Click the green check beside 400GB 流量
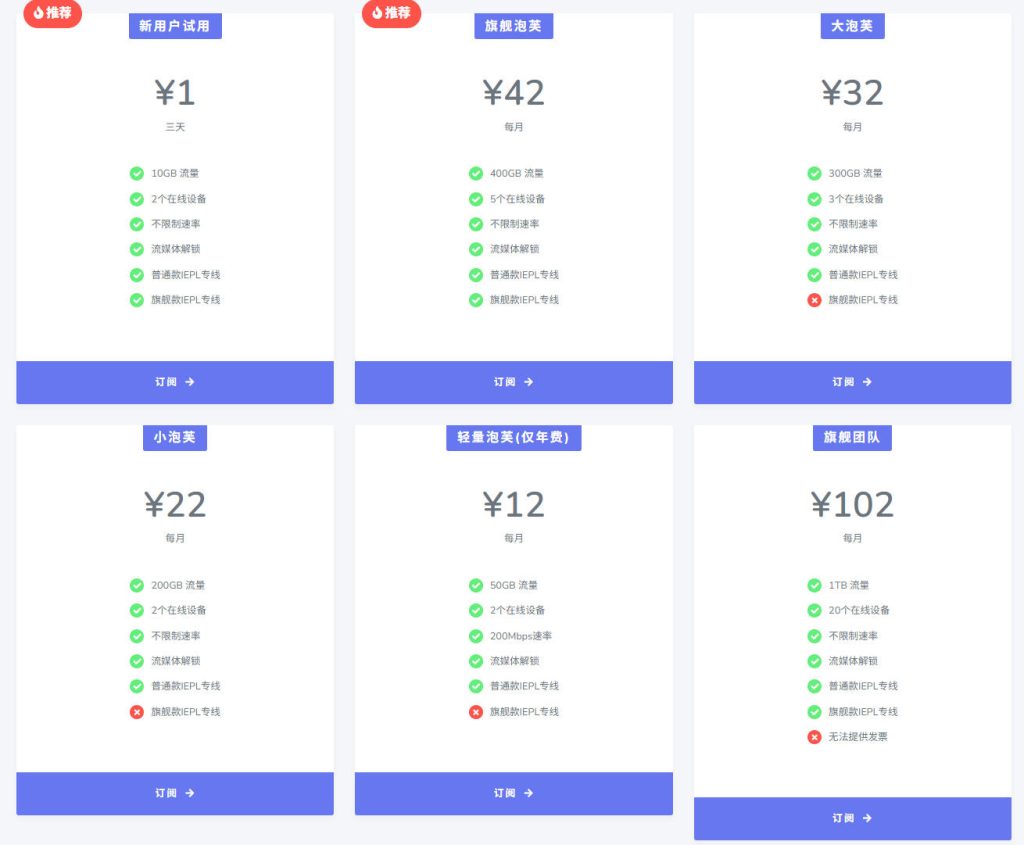The height and width of the screenshot is (845, 1024). point(475,173)
